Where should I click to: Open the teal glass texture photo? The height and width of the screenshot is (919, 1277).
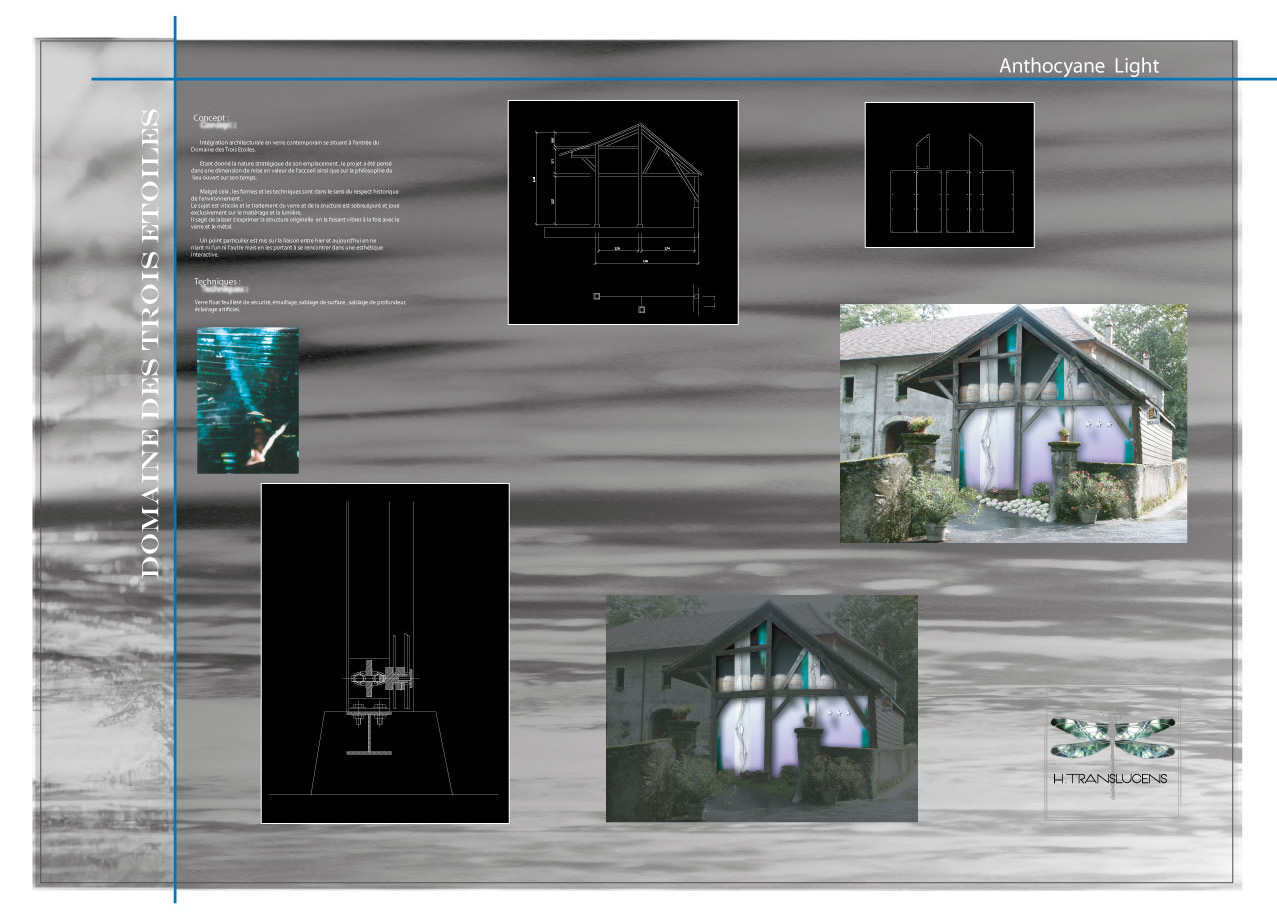click(247, 400)
